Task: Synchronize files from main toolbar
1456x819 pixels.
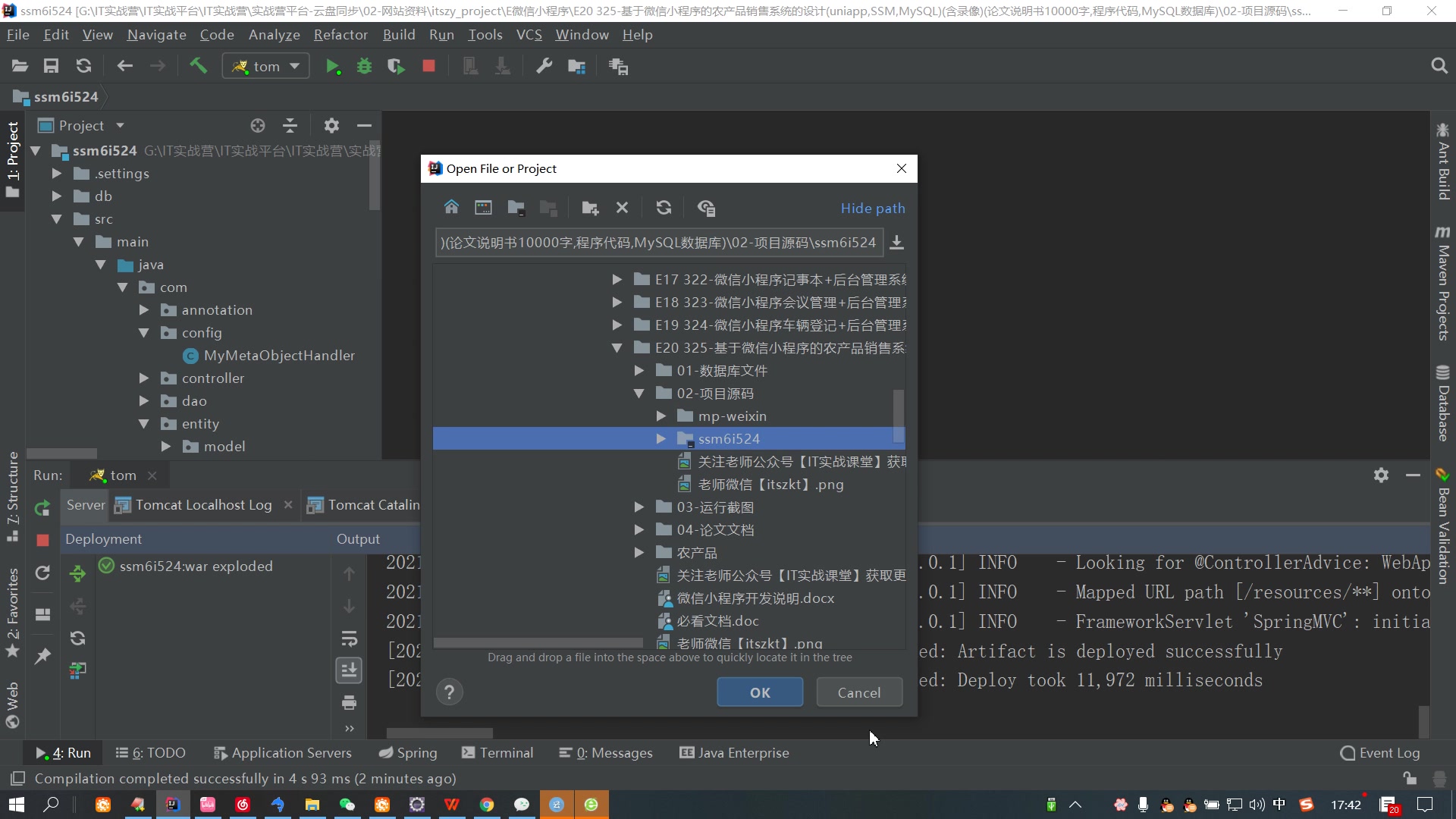Action: pos(83,67)
